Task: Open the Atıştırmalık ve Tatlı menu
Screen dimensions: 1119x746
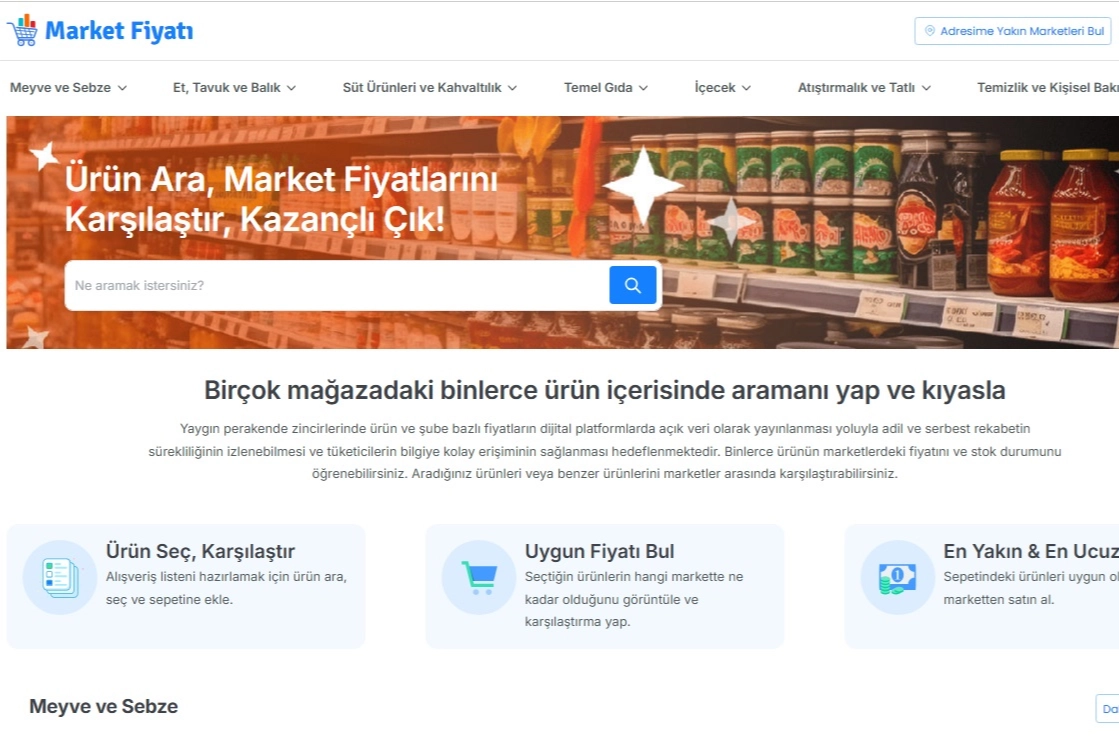Action: pos(863,88)
